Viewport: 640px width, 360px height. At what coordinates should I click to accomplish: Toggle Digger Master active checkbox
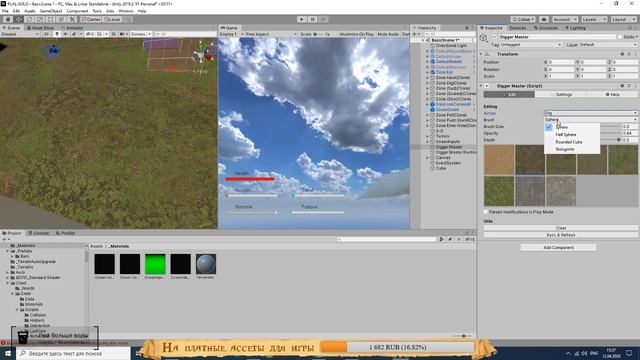[x=495, y=37]
